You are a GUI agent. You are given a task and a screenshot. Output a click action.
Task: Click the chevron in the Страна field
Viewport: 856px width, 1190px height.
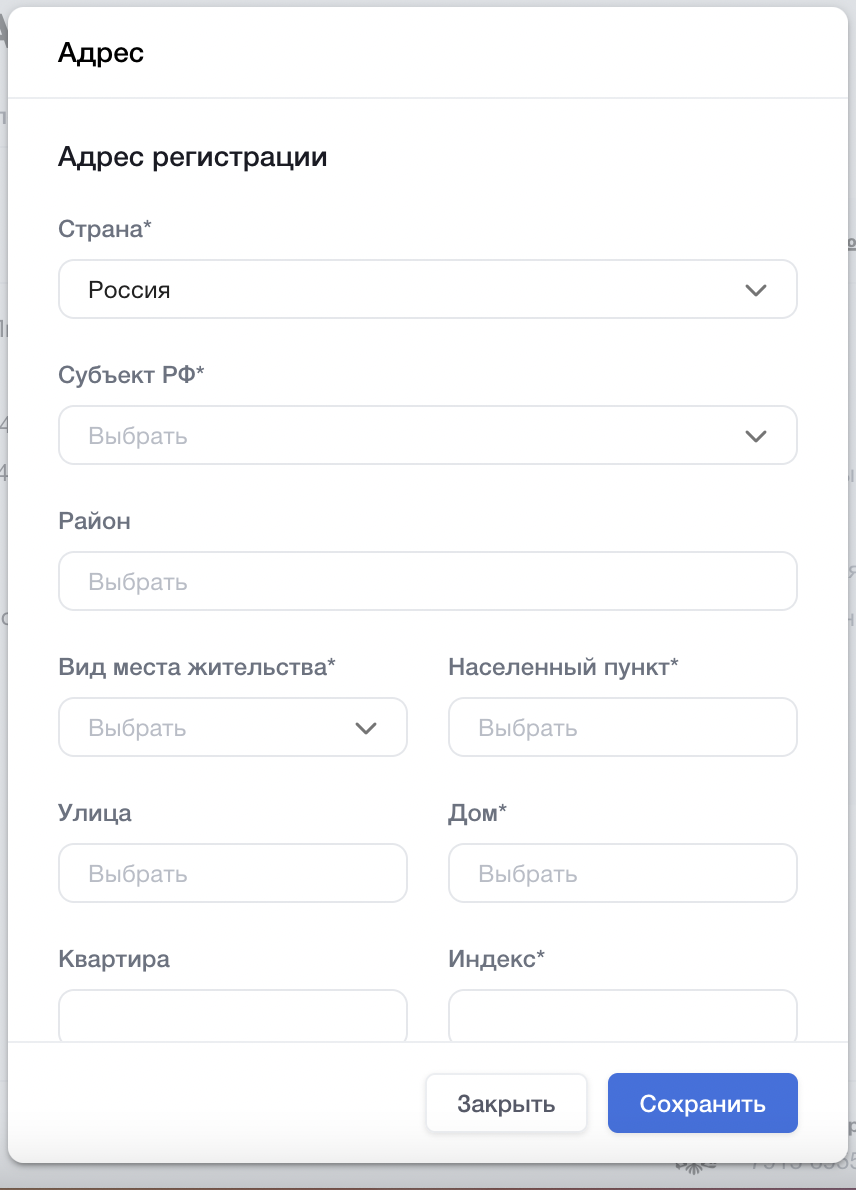pyautogui.click(x=756, y=290)
